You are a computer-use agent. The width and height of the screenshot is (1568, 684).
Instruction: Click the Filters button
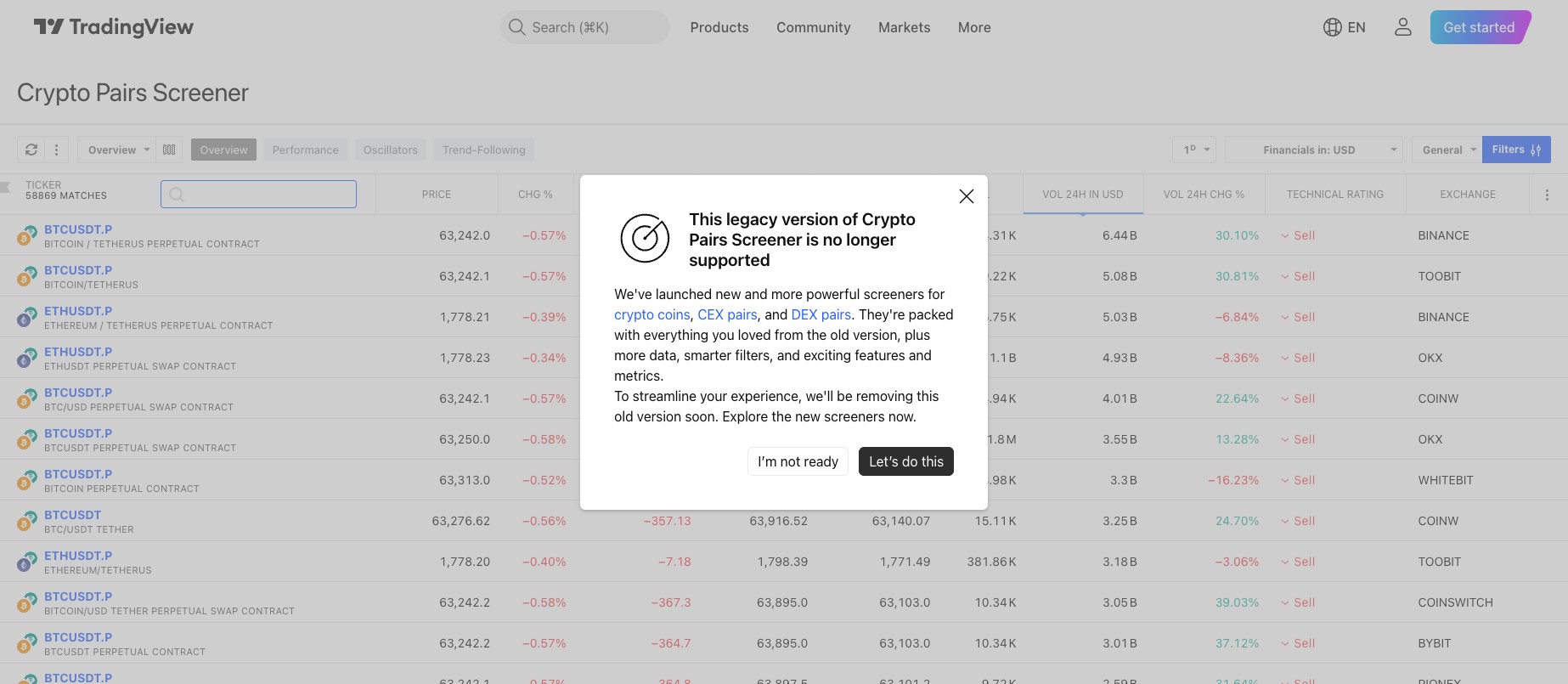coord(1516,150)
